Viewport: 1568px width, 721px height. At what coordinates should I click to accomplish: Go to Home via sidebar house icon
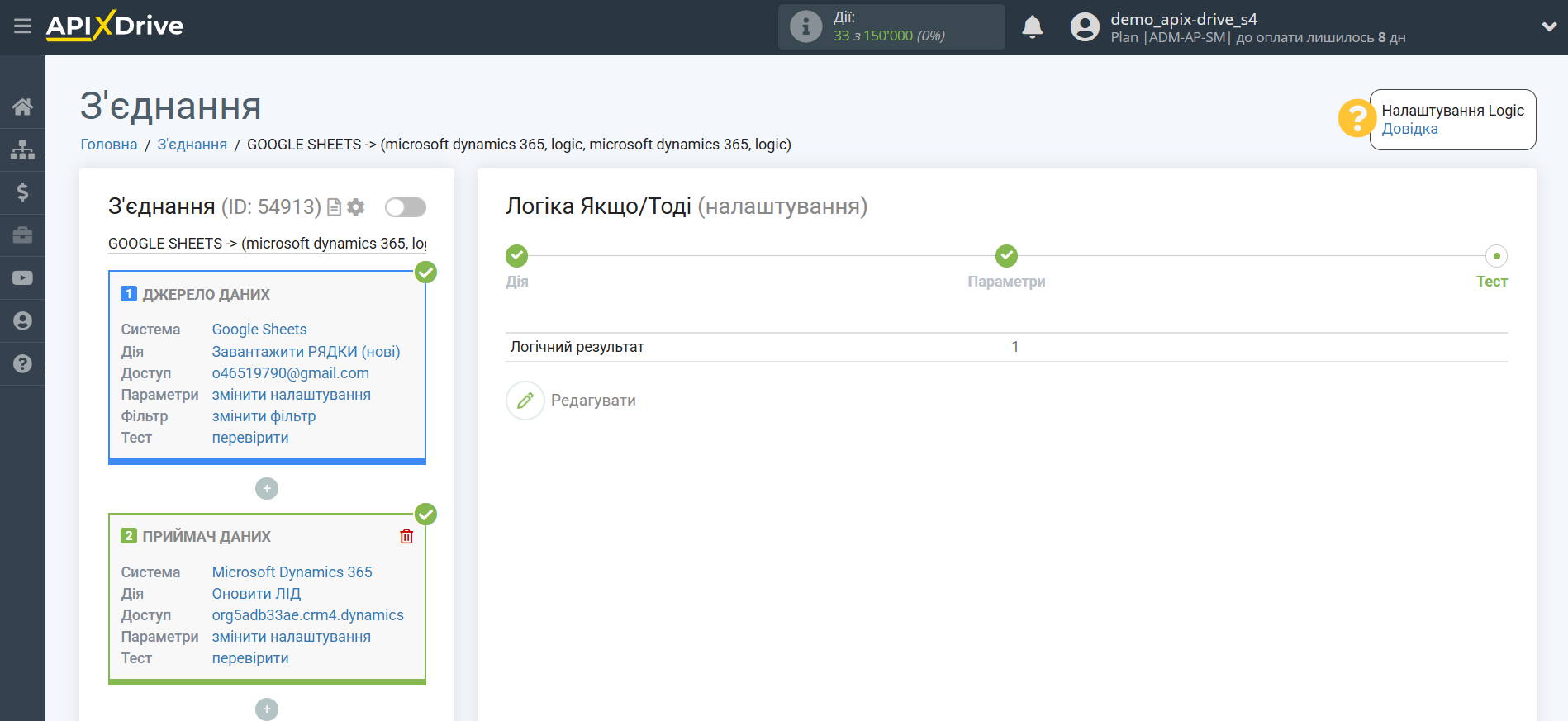(x=22, y=107)
